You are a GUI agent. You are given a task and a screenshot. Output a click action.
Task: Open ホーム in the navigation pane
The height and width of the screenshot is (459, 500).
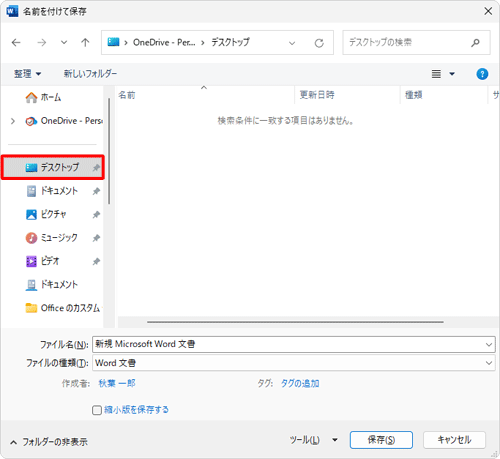click(43, 97)
